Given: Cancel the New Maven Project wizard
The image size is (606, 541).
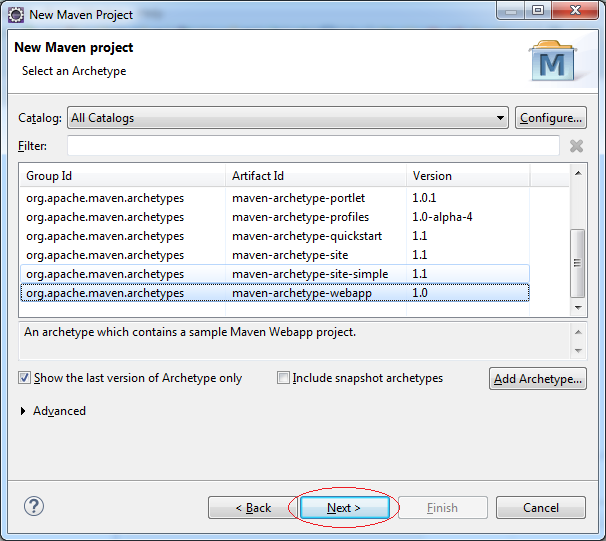Looking at the screenshot, I should tap(541, 507).
